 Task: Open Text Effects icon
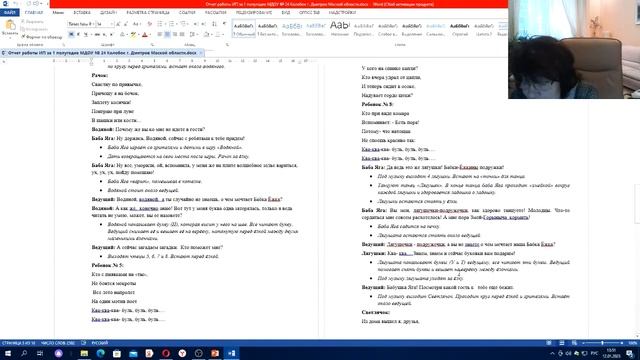[122, 35]
